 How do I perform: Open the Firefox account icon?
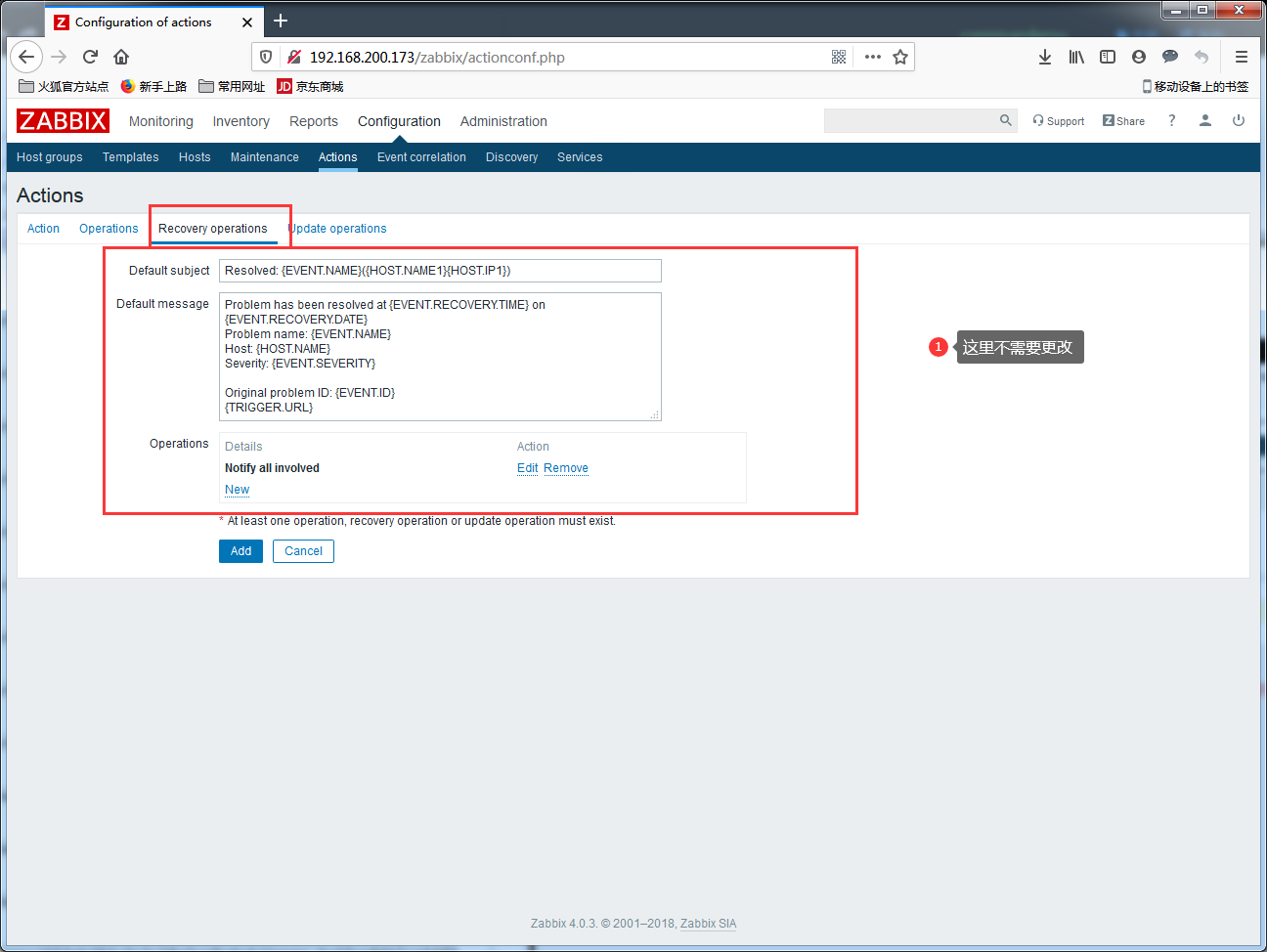(1139, 57)
